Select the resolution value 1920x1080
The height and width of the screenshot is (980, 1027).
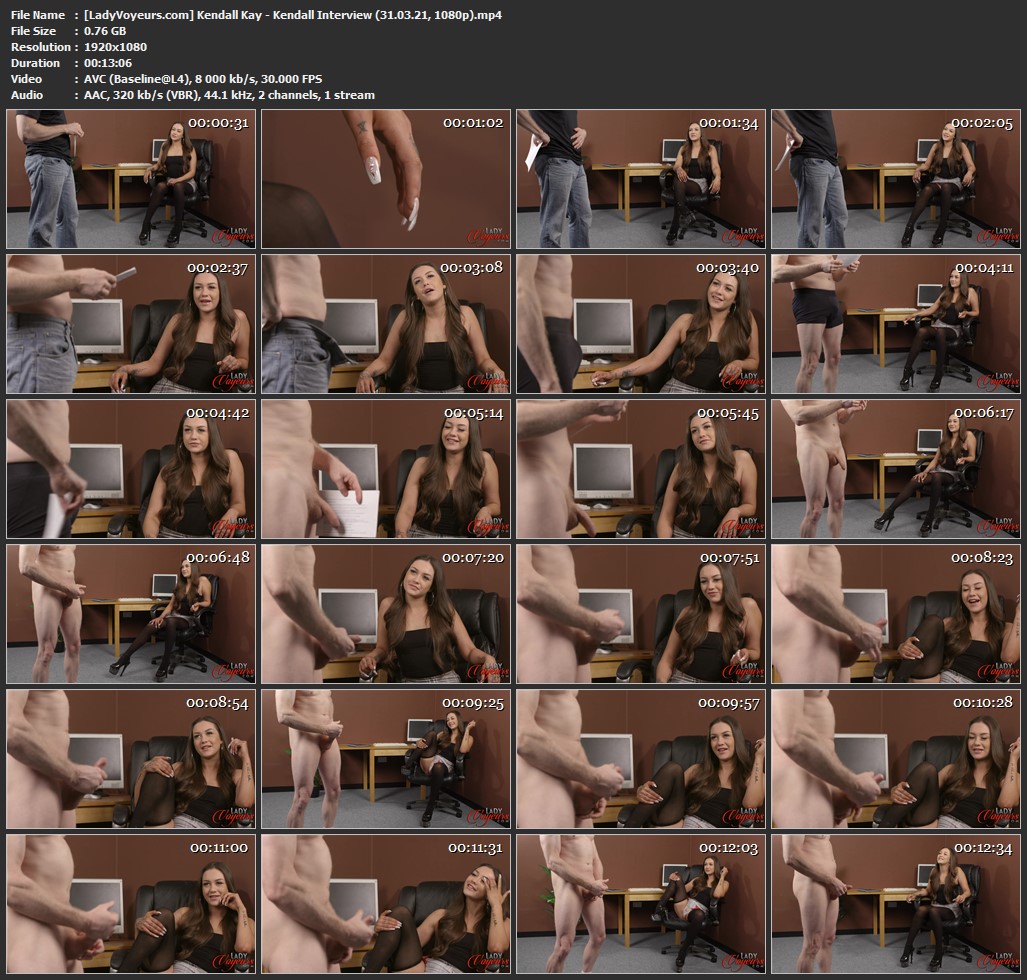113,47
